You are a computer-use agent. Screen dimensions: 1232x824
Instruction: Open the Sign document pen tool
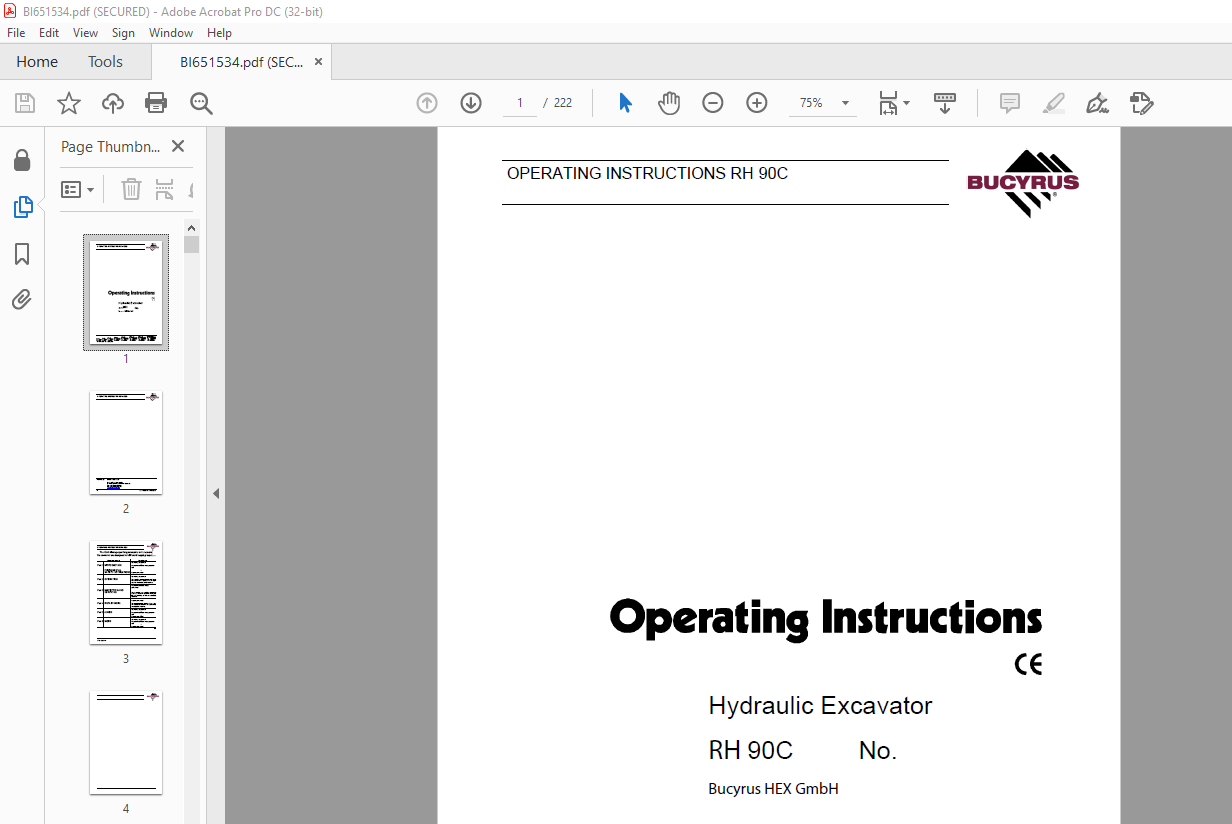pyautogui.click(x=1098, y=103)
